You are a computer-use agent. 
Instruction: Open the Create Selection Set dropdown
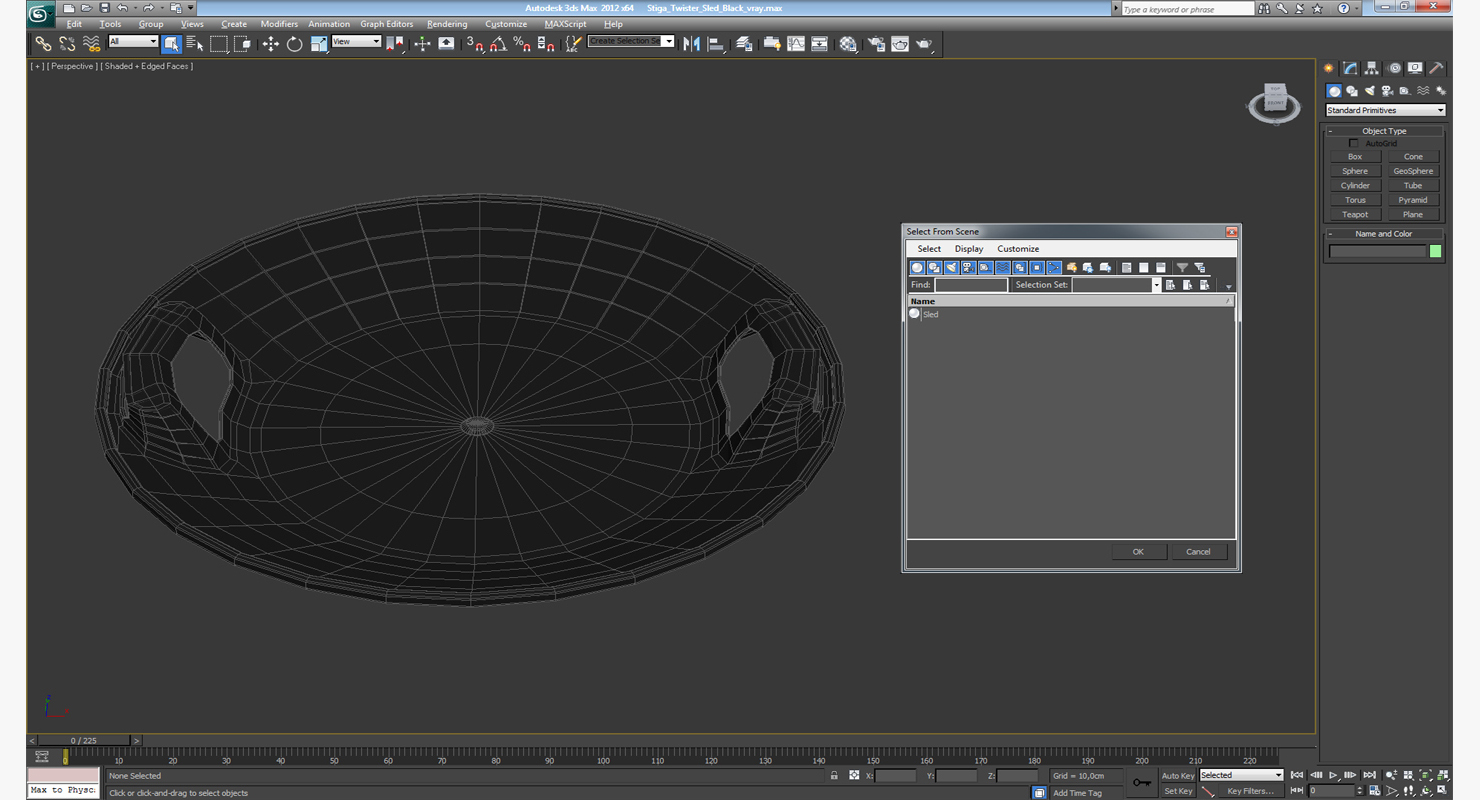669,42
